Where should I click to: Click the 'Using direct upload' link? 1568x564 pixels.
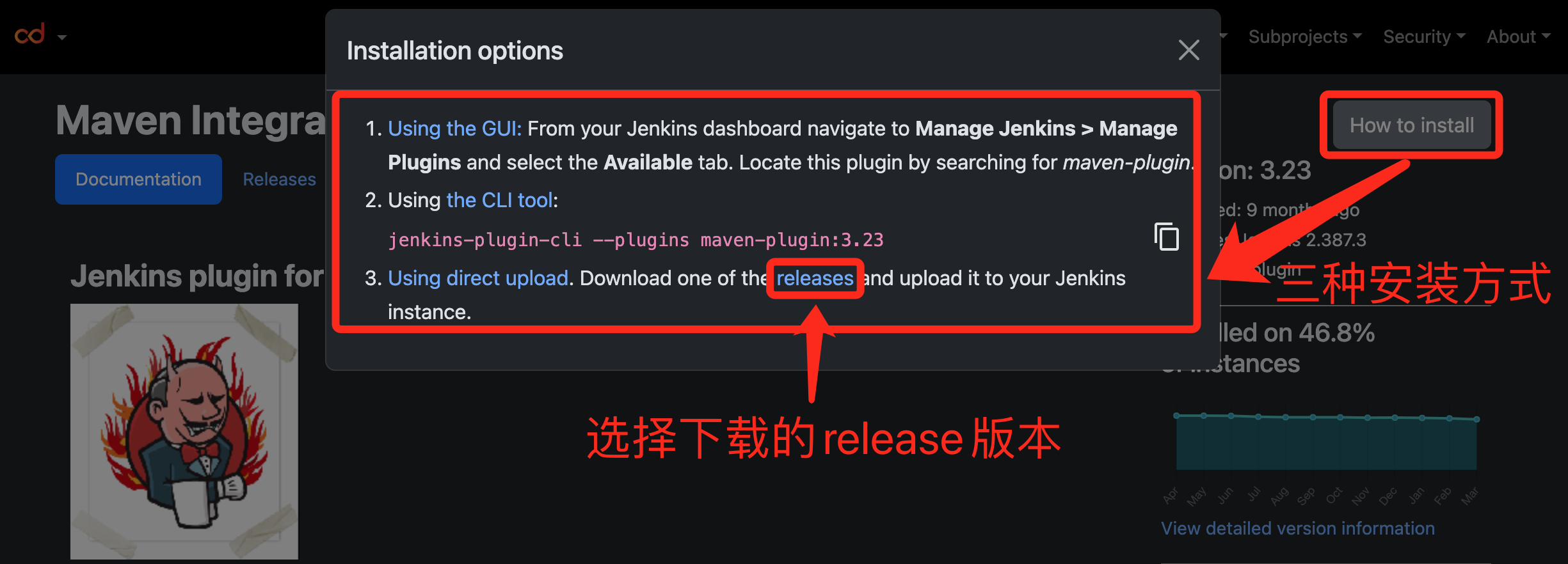point(478,278)
